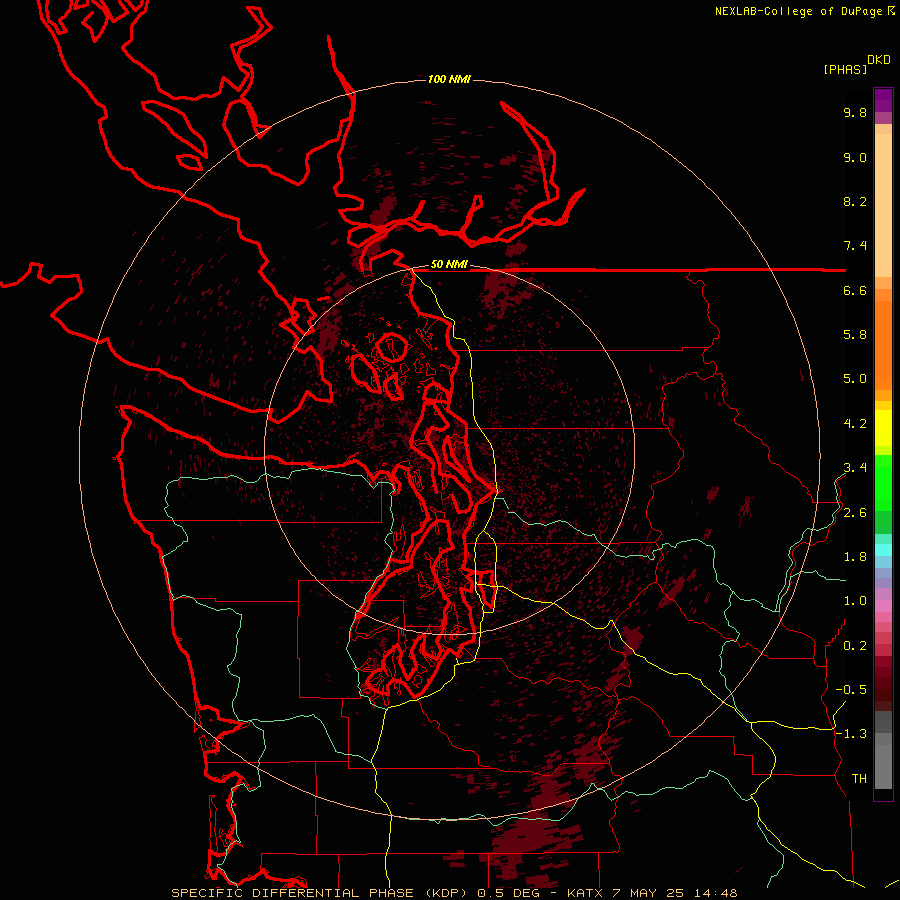Click the DKD label above the color scale
Screen dimensions: 900x900
879,60
